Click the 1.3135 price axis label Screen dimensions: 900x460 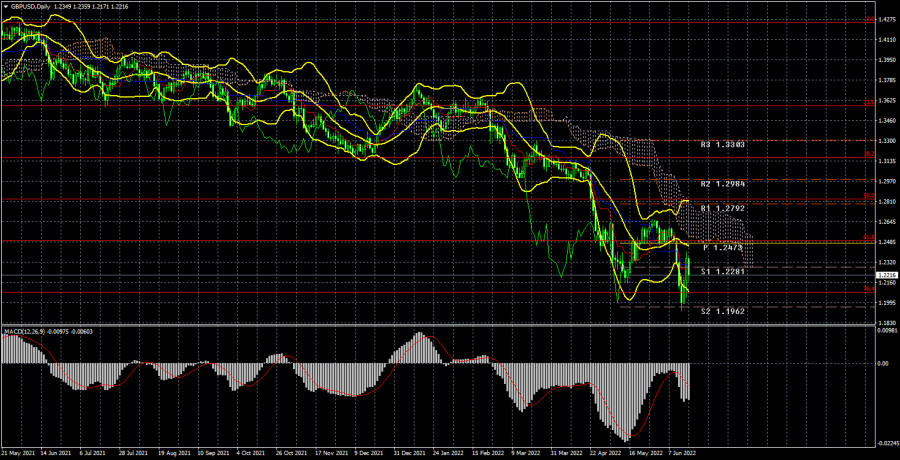[x=887, y=161]
